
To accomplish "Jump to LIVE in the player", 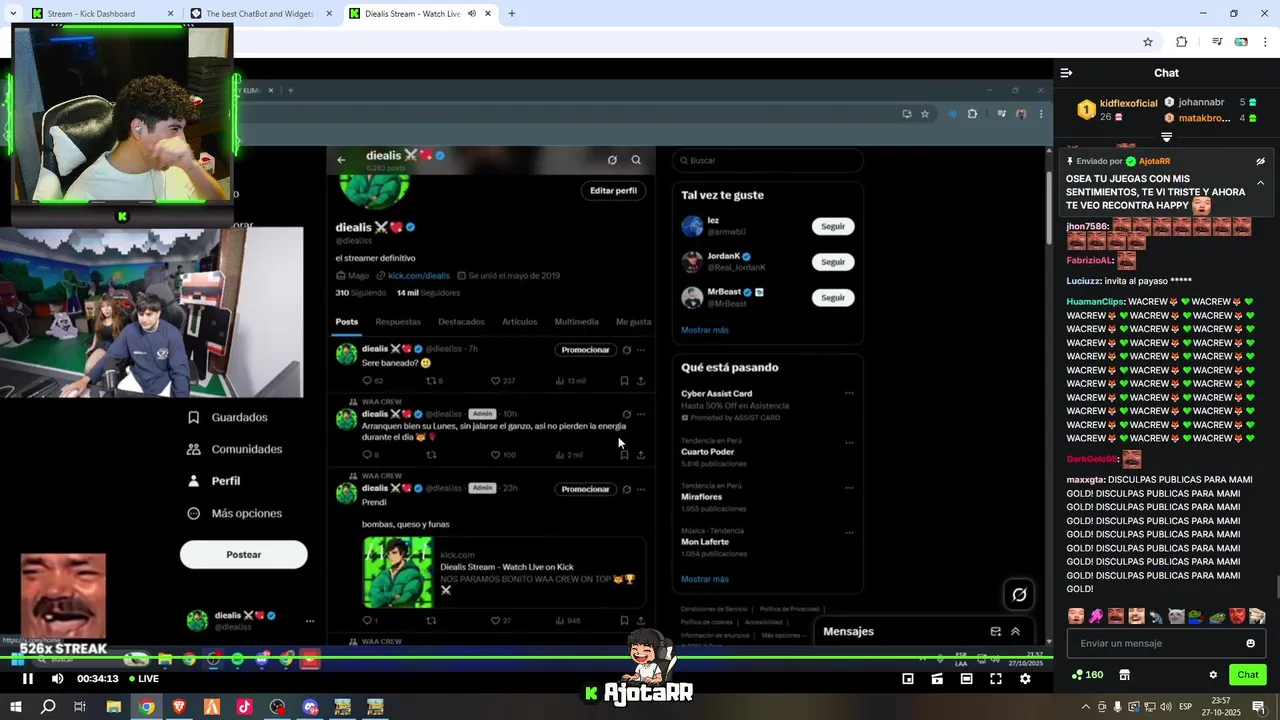I will [142, 678].
